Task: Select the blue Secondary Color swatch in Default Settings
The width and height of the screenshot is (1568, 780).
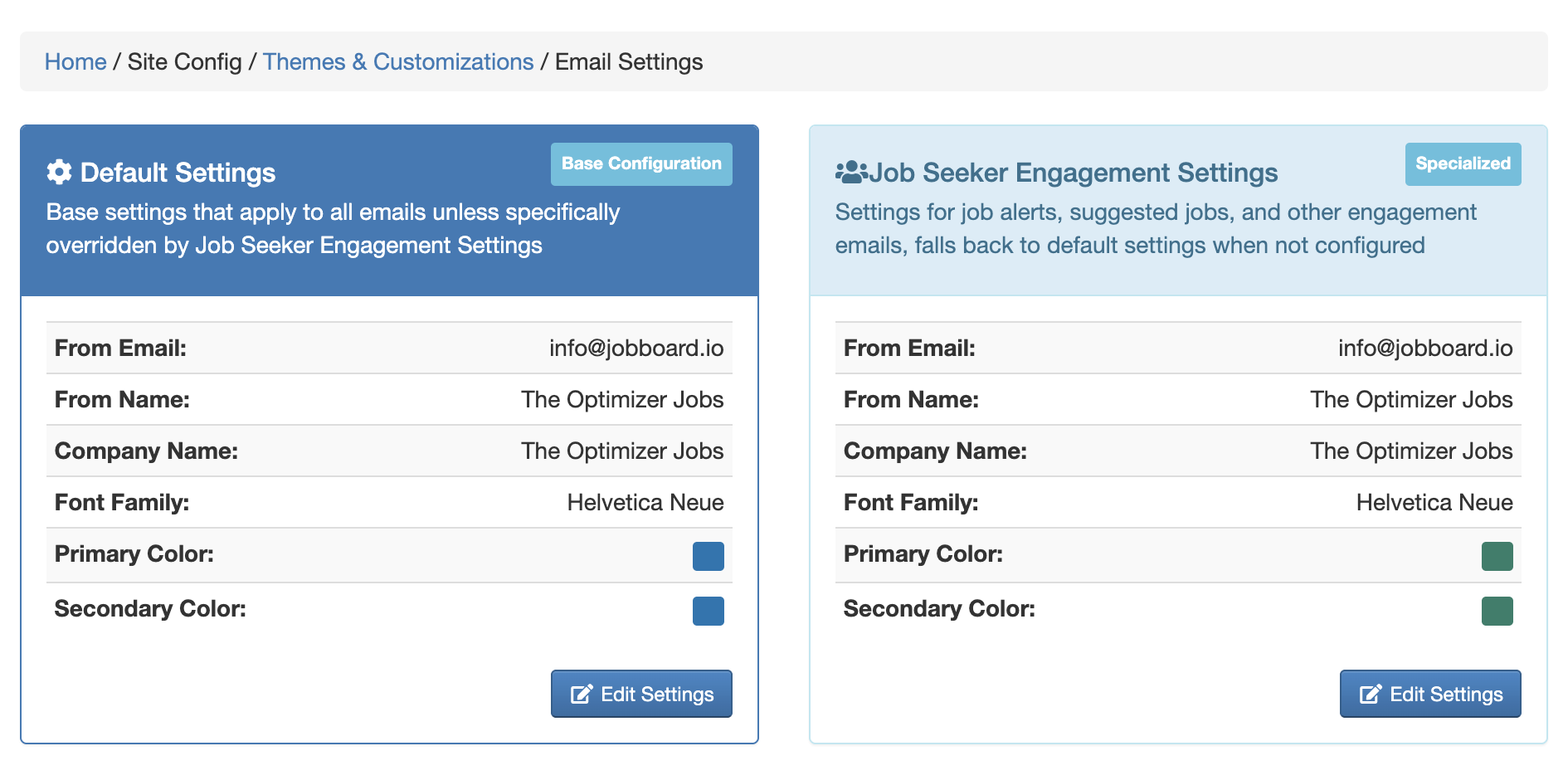Action: pyautogui.click(x=708, y=611)
